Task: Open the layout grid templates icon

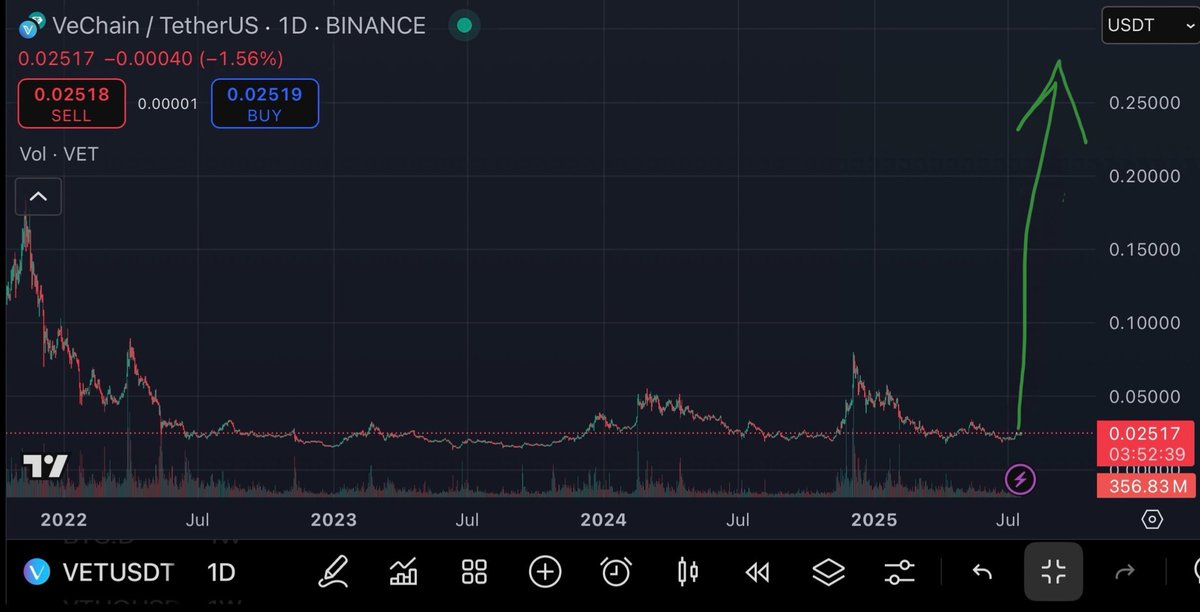Action: coord(474,572)
